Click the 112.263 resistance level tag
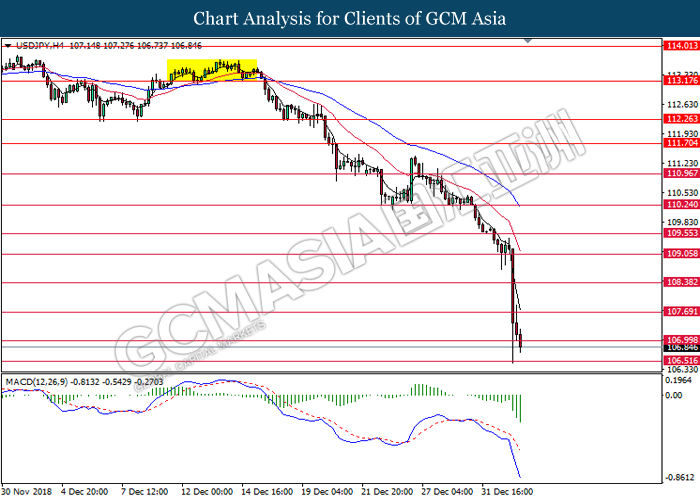Screen dimensions: 700x500 tap(682, 119)
